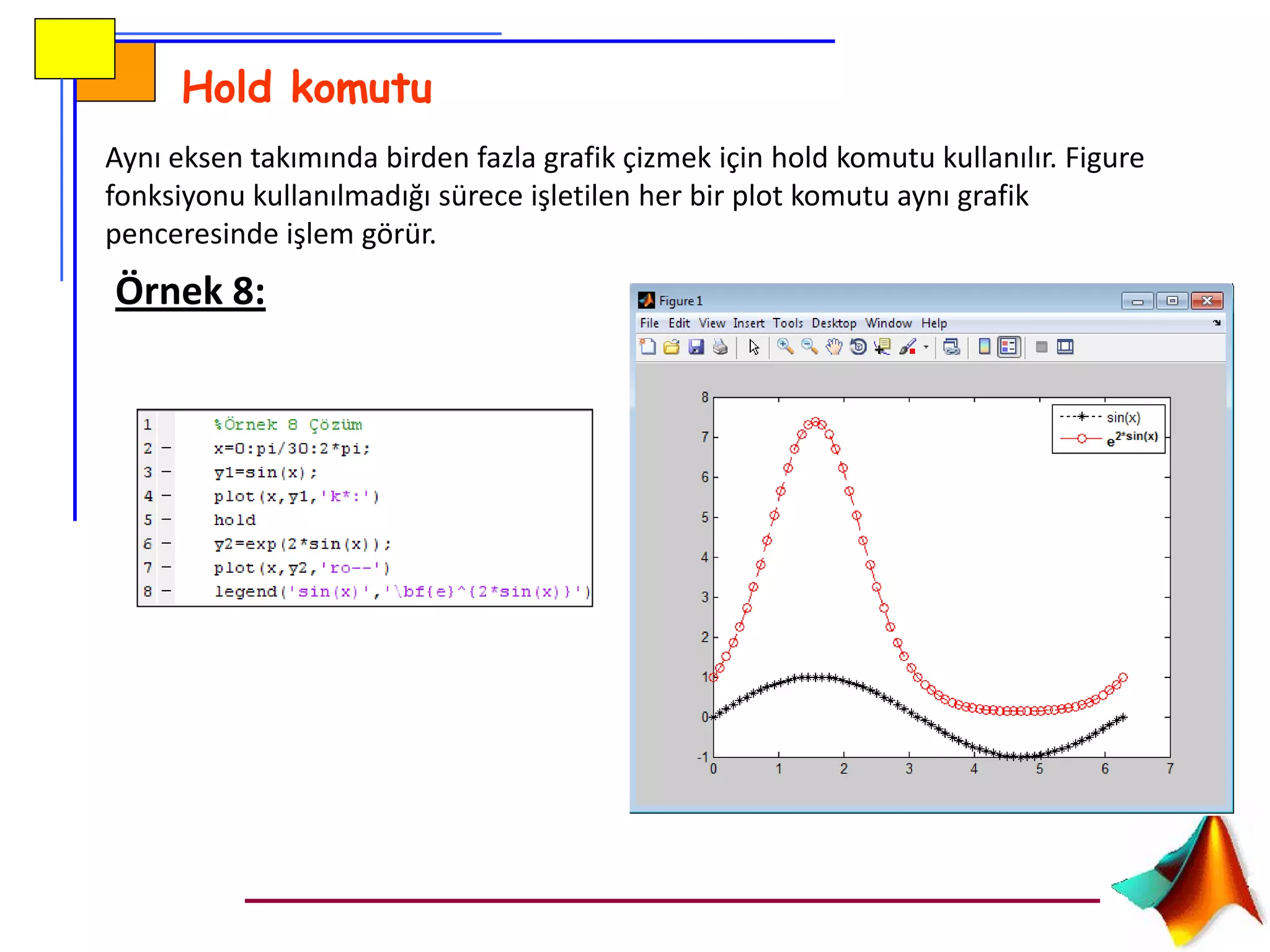The width and height of the screenshot is (1270, 952).
Task: Click the New Figure toolbar icon
Action: [x=648, y=347]
